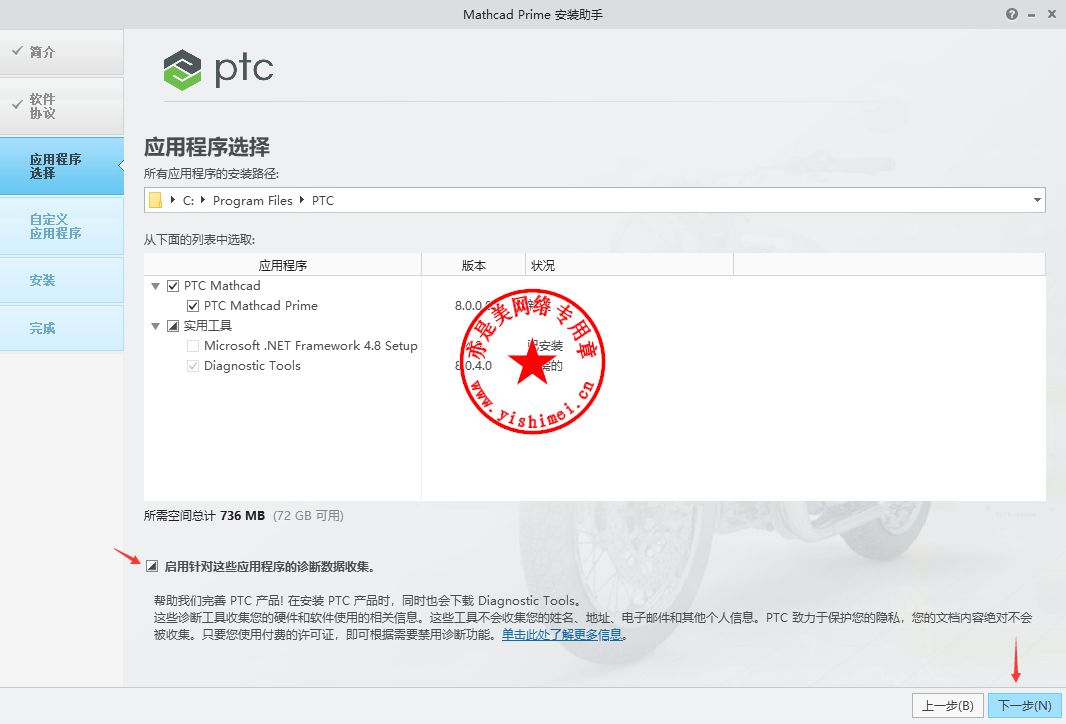This screenshot has height=724, width=1066.
Task: Toggle the diagnostic data collection checkbox
Action: [152, 566]
